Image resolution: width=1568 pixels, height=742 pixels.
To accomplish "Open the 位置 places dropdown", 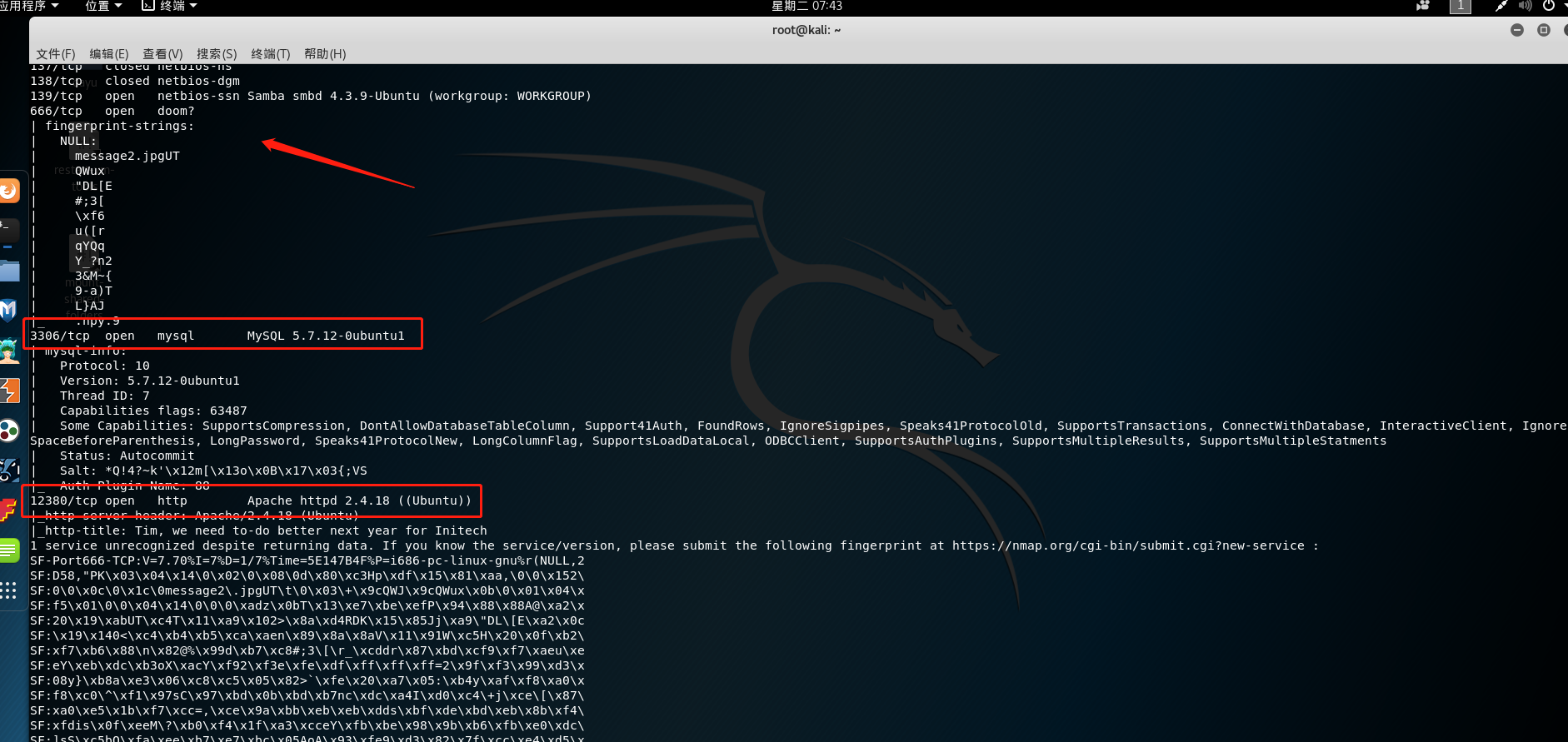I will [103, 6].
